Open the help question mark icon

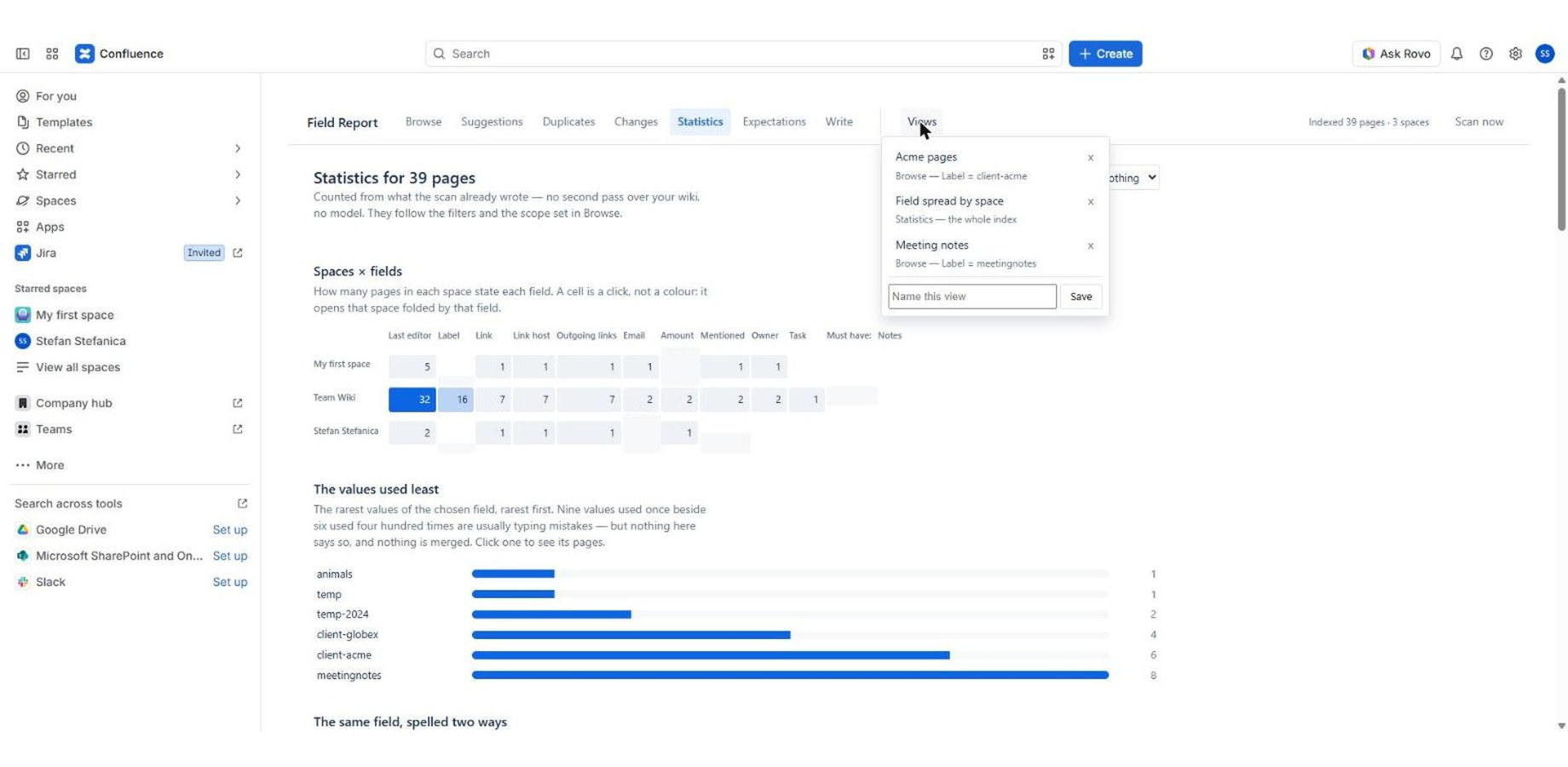1486,54
